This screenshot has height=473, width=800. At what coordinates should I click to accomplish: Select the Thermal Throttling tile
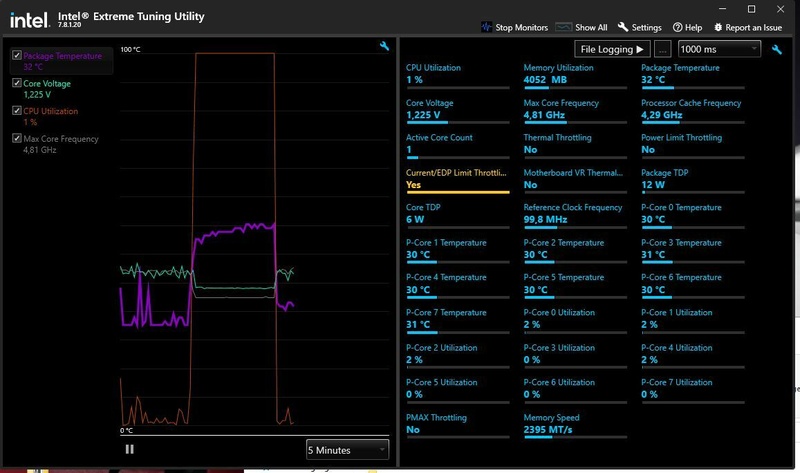click(574, 145)
